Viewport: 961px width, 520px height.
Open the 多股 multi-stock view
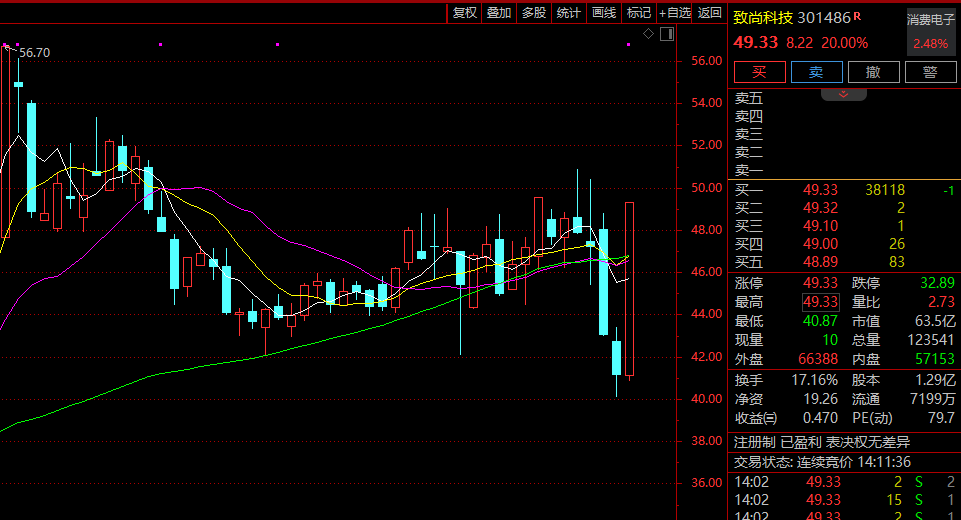[x=533, y=13]
